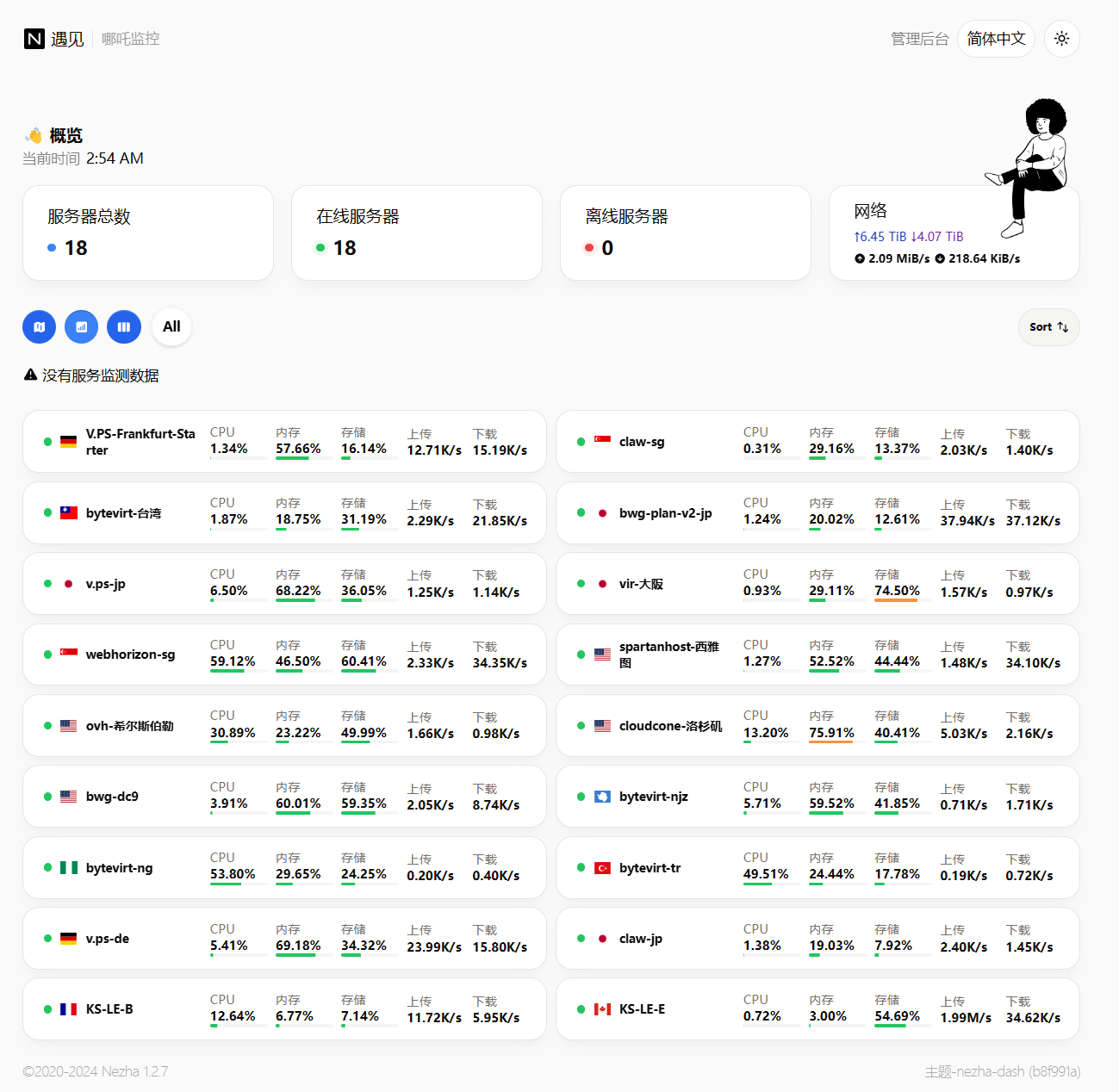Filter by 在线服务器 online servers card
This screenshot has width=1119, height=1092.
(x=416, y=233)
